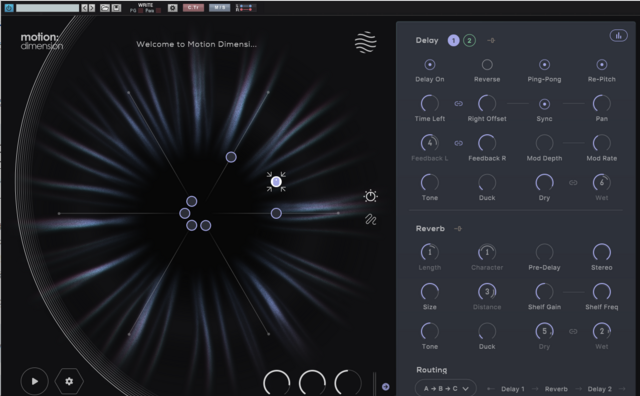Click the Time Left knob
Screen dimensions: 640x396
pyautogui.click(x=429, y=104)
